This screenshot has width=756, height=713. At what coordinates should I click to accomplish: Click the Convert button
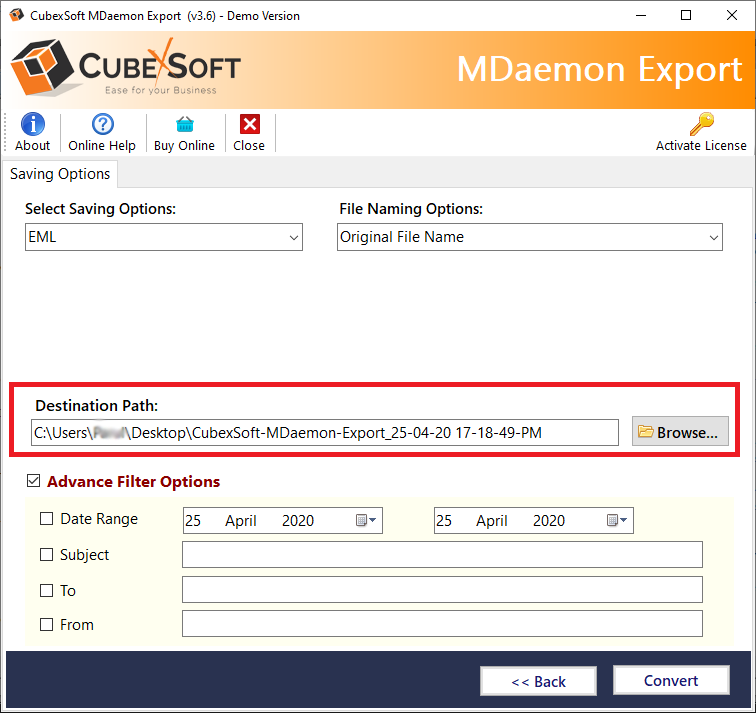671,680
